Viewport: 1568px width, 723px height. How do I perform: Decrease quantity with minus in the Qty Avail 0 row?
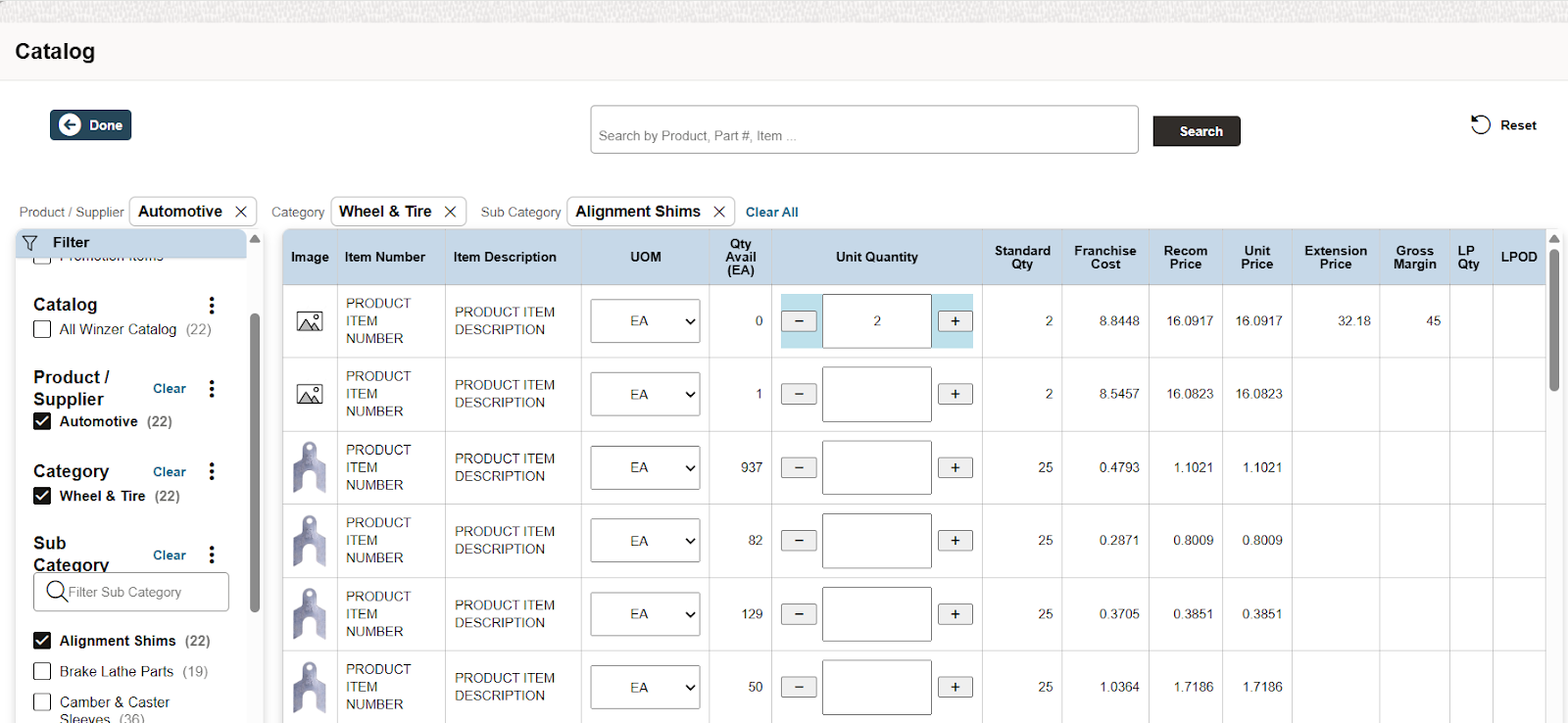point(799,321)
